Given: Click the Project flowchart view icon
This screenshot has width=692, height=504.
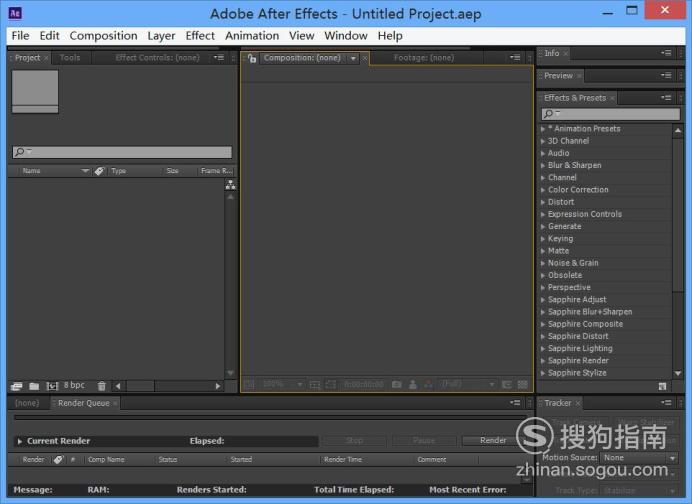Looking at the screenshot, I should pyautogui.click(x=230, y=185).
